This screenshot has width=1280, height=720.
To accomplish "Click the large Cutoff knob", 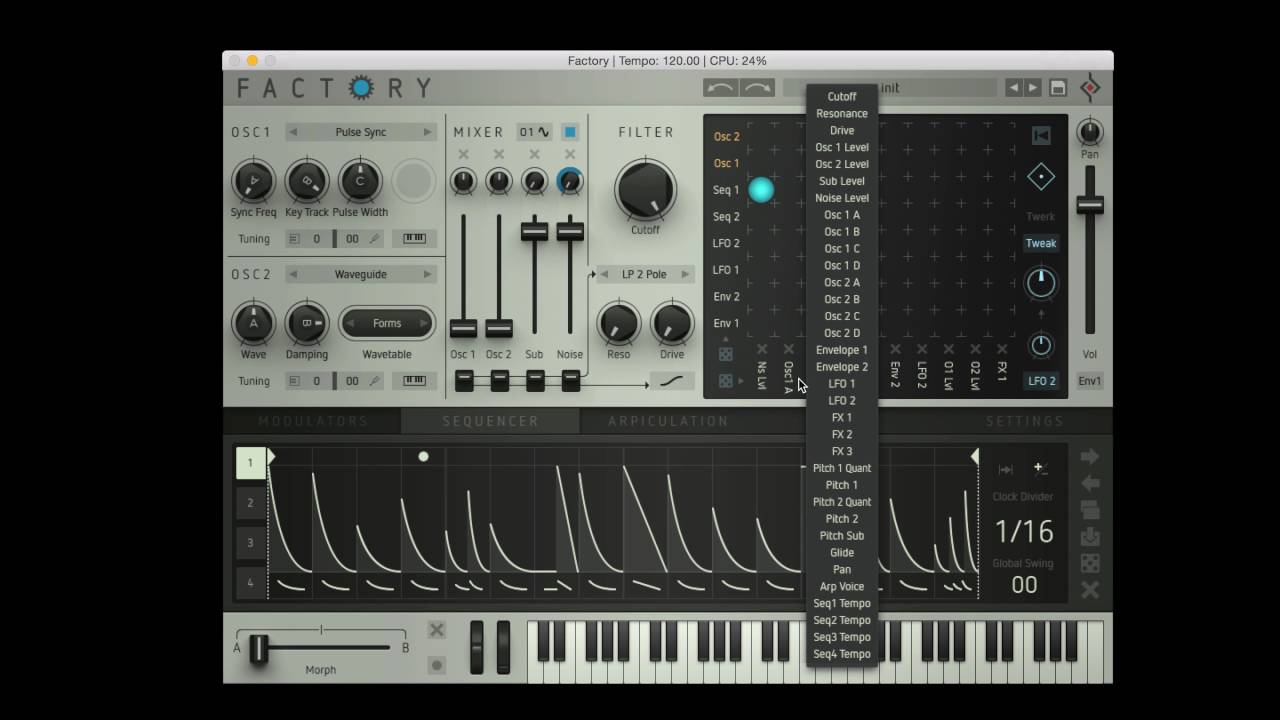I will tap(645, 189).
